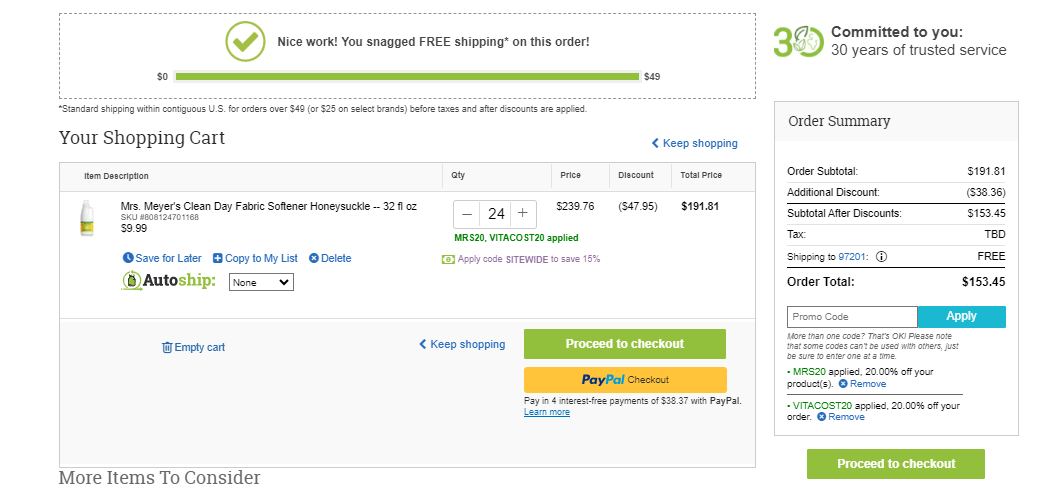Viewport: 1062px width, 497px height.
Task: Remove the MRS20 promo code
Action: pos(862,384)
